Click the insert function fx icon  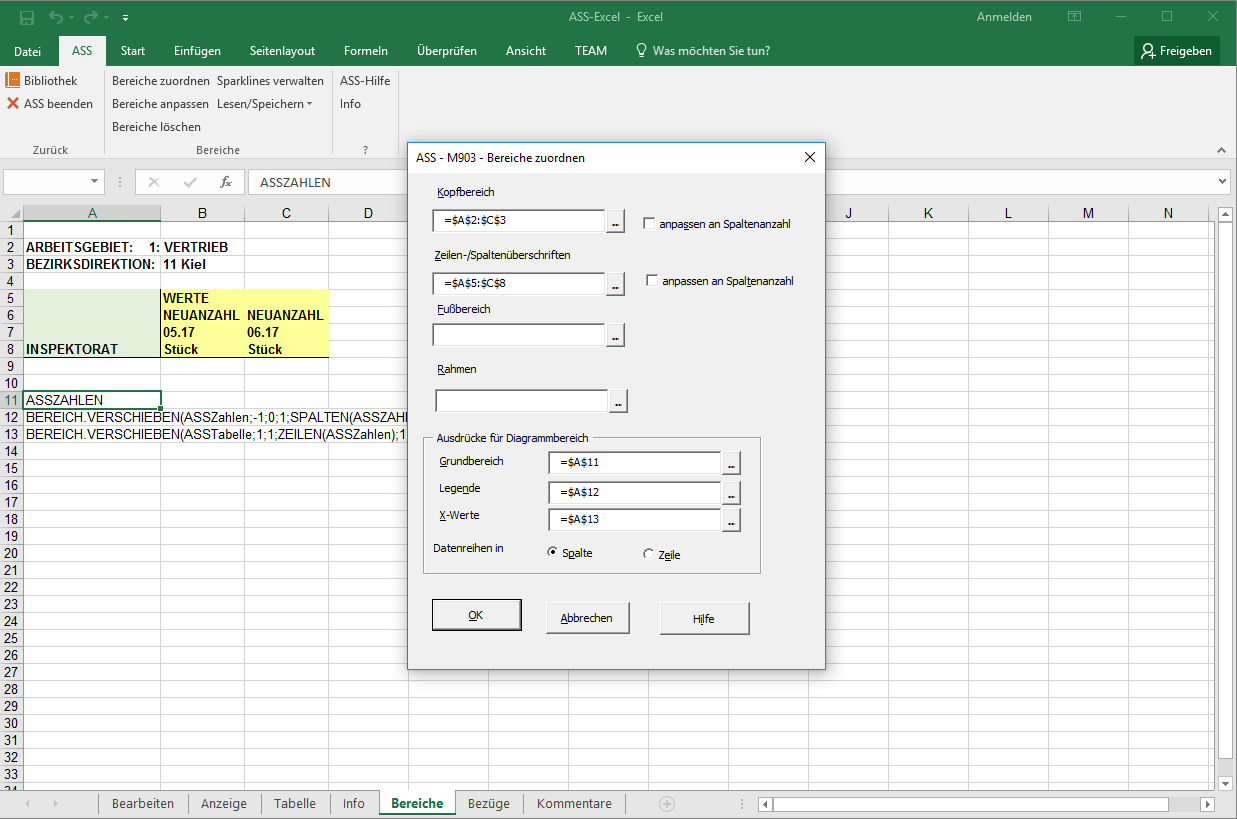coord(226,182)
